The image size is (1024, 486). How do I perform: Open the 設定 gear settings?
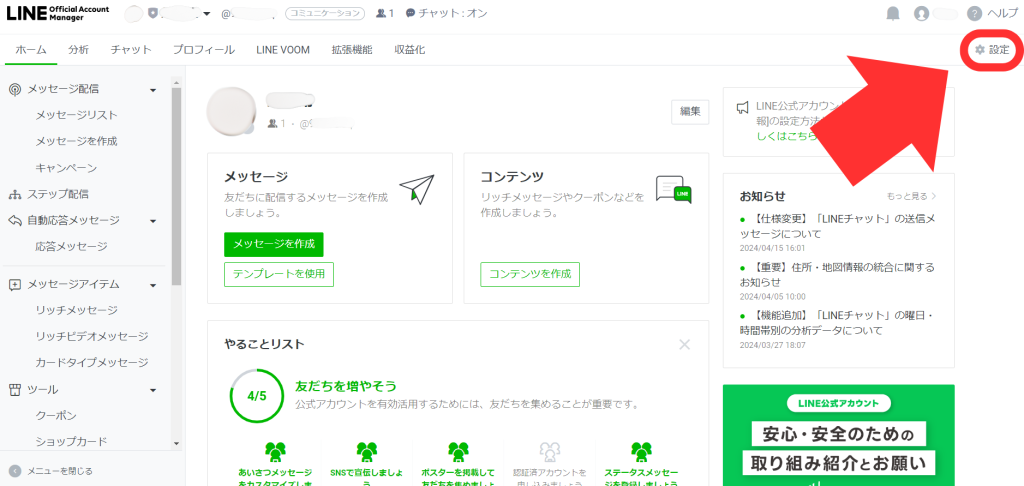coord(991,50)
